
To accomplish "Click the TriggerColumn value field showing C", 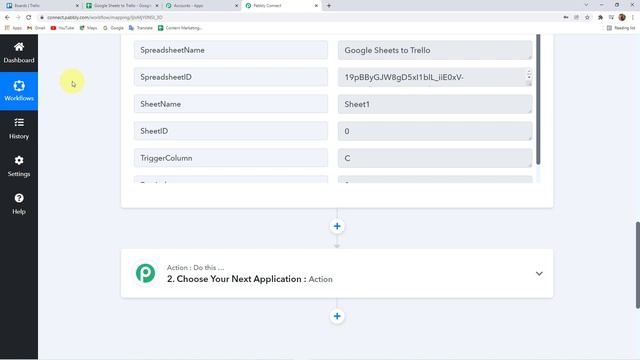I will tap(435, 158).
